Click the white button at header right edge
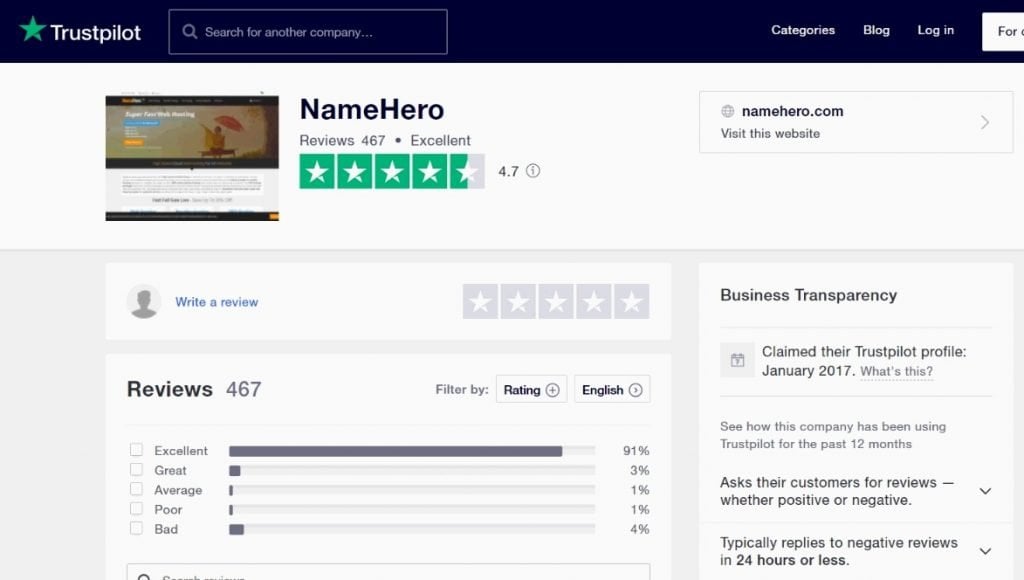The width and height of the screenshot is (1024, 580). click(1003, 31)
